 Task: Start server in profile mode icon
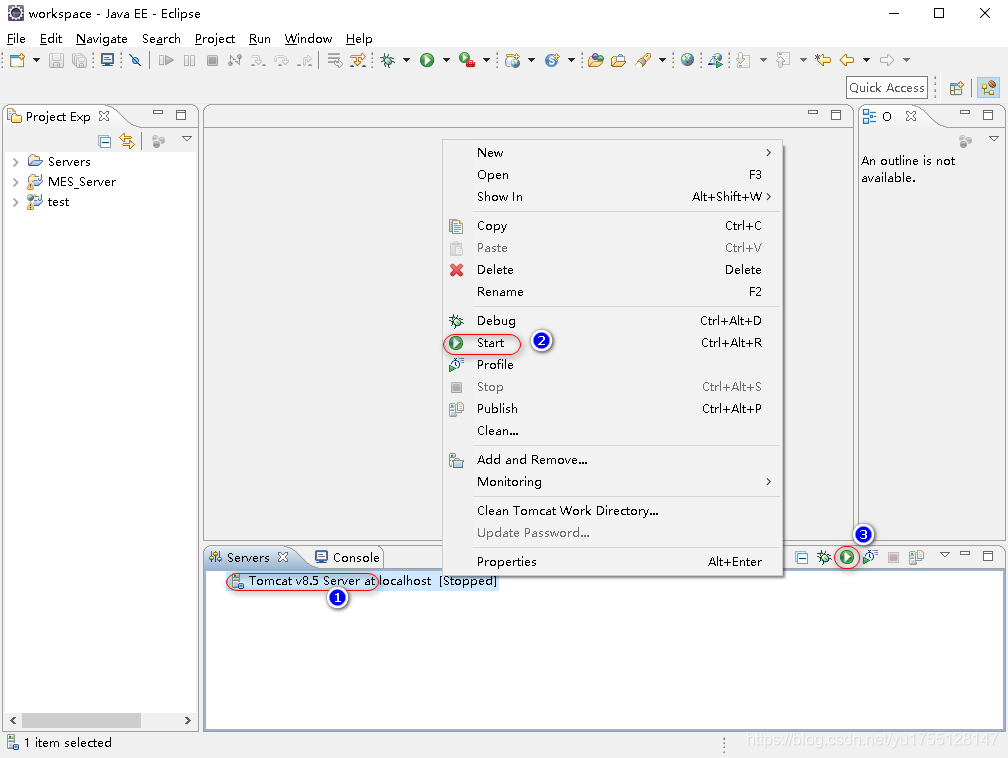tap(870, 557)
